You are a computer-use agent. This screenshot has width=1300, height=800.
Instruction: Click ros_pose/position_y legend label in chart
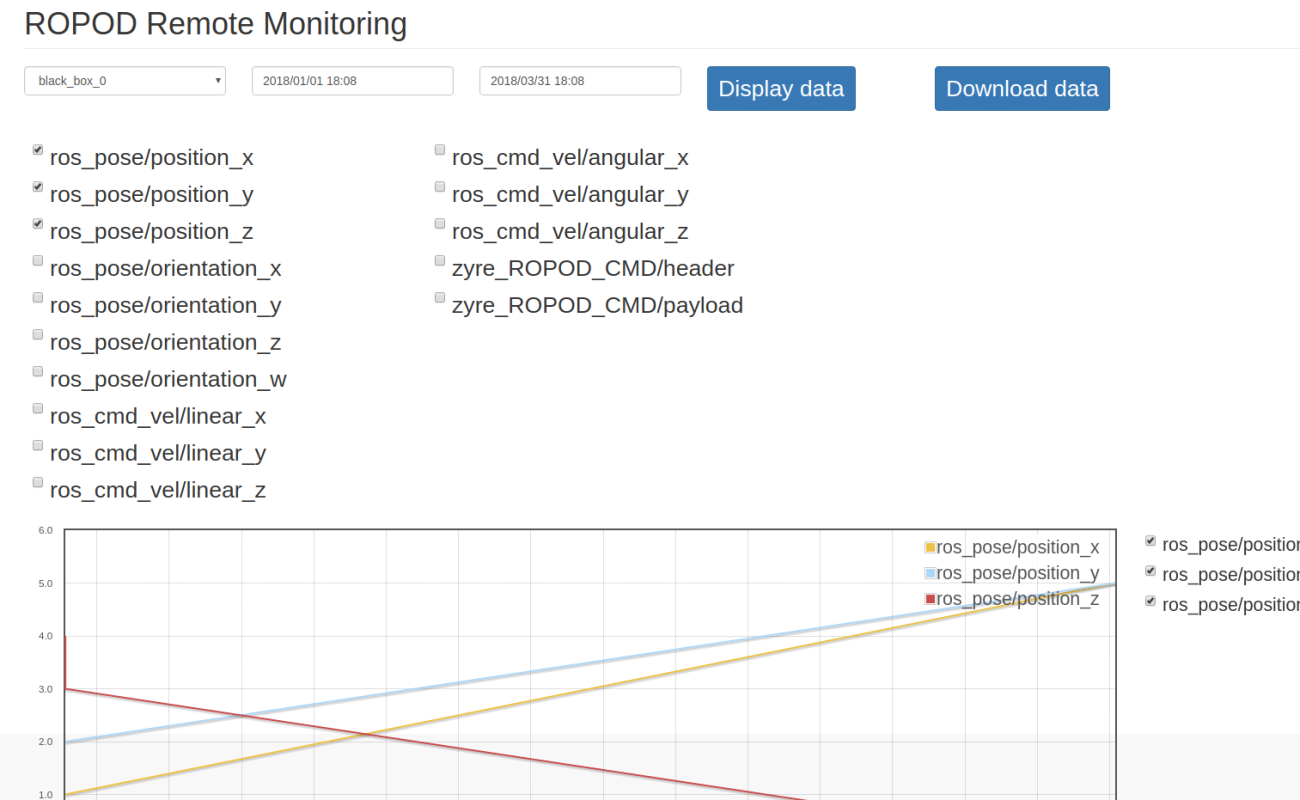(1018, 573)
